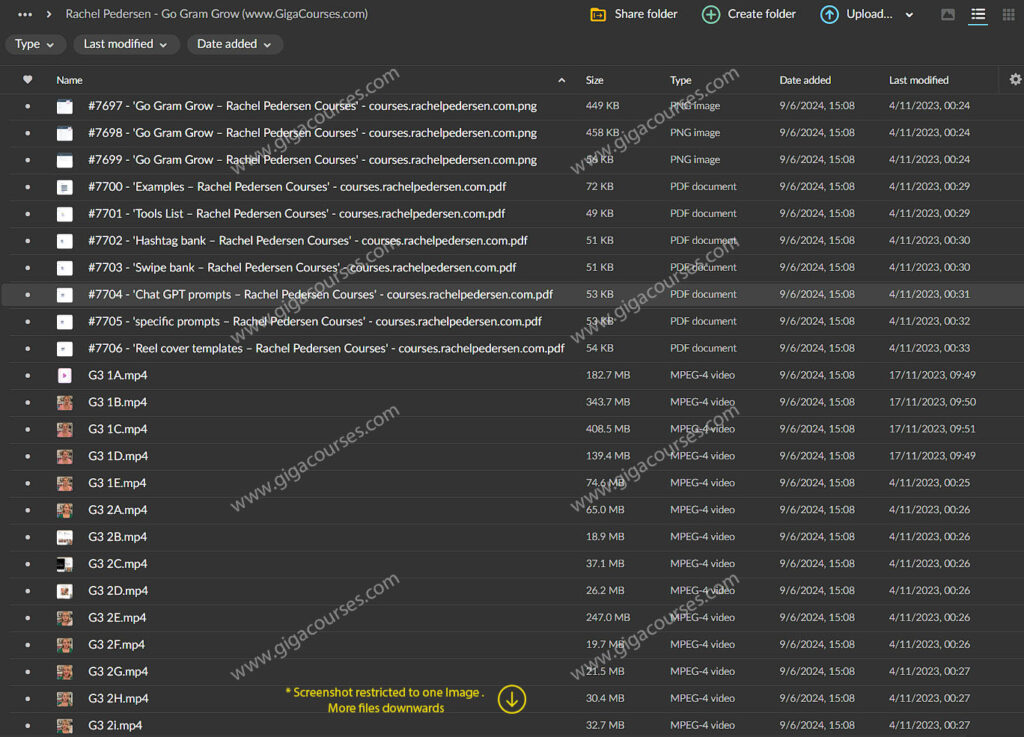Select the 'Chat GPT prompts' PDF row
The image size is (1024, 737).
[320, 295]
